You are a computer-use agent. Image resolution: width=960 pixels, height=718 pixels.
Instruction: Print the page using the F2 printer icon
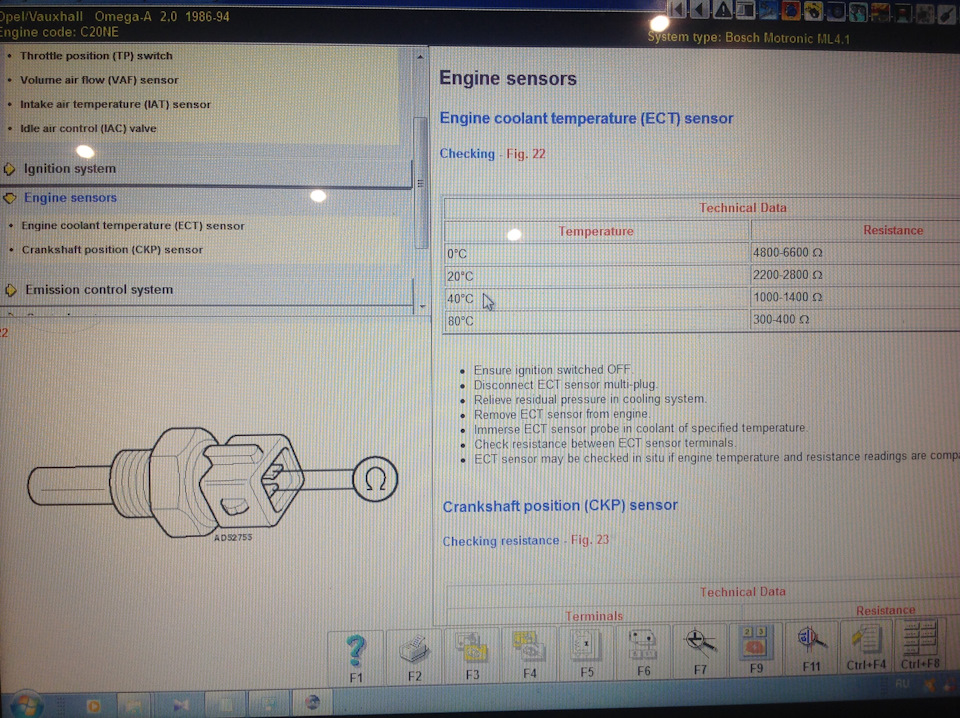[414, 656]
